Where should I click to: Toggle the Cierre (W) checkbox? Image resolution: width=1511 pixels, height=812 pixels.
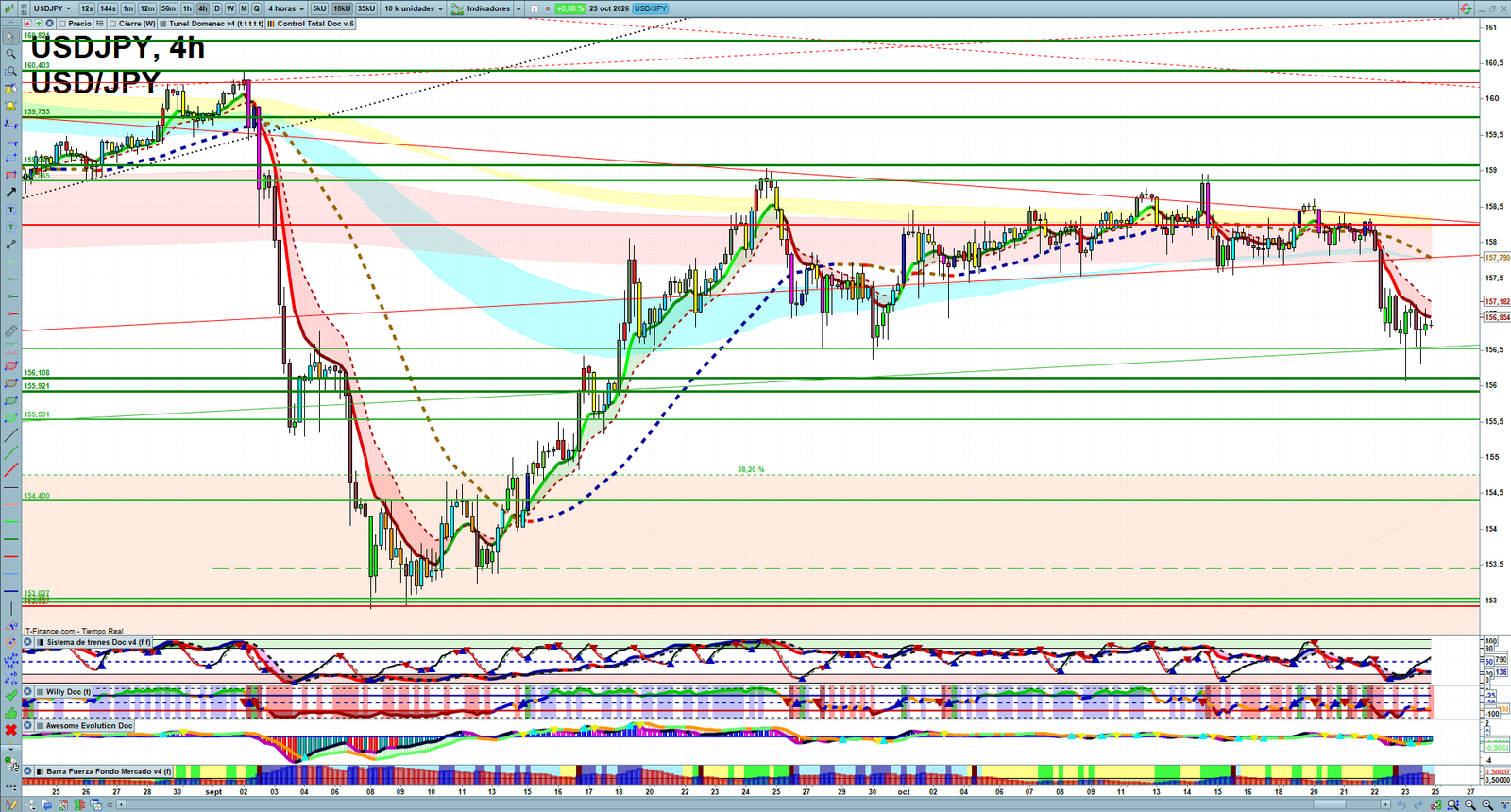[x=112, y=24]
